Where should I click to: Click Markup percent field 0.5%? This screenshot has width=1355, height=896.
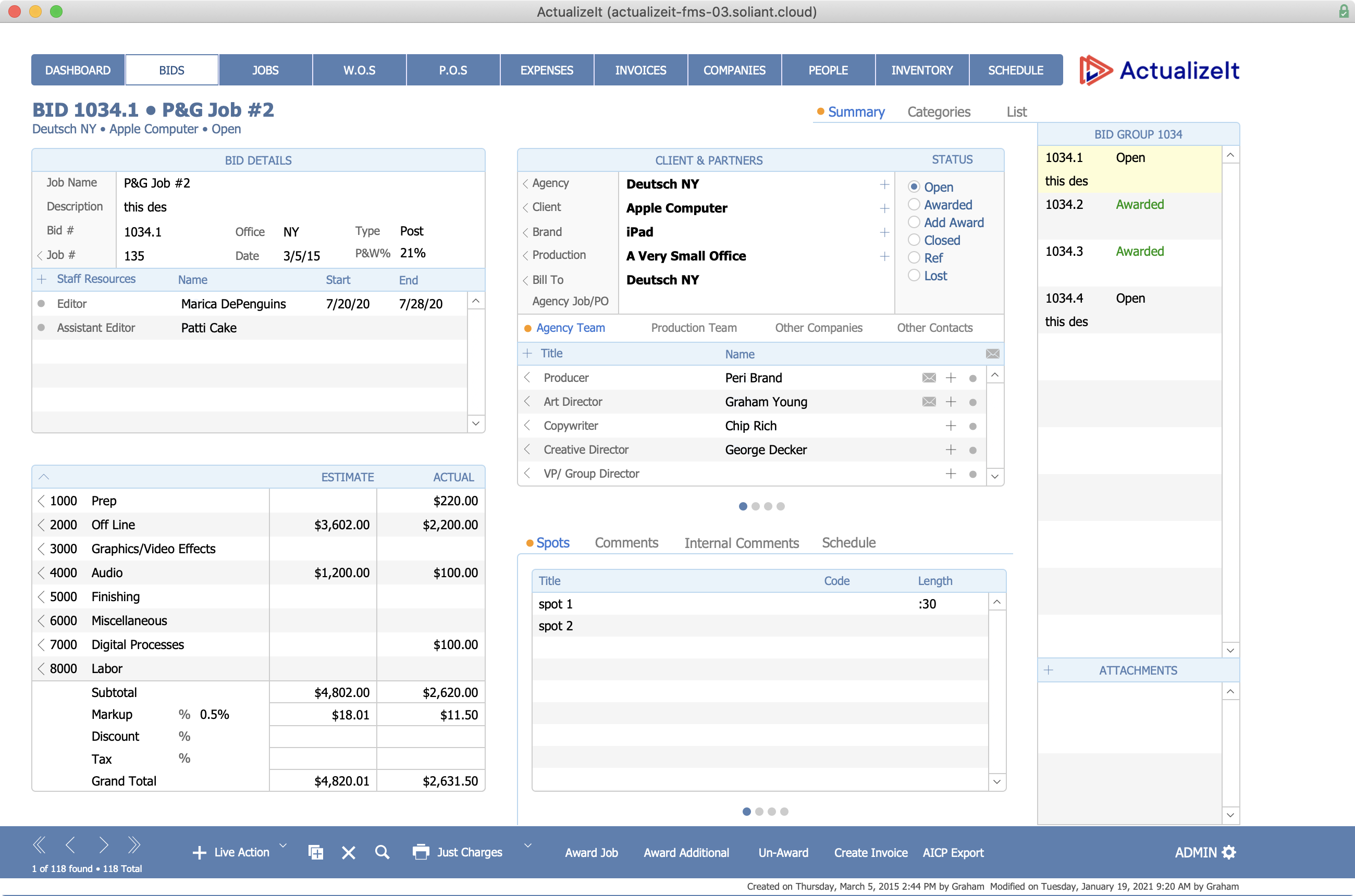pos(214,714)
